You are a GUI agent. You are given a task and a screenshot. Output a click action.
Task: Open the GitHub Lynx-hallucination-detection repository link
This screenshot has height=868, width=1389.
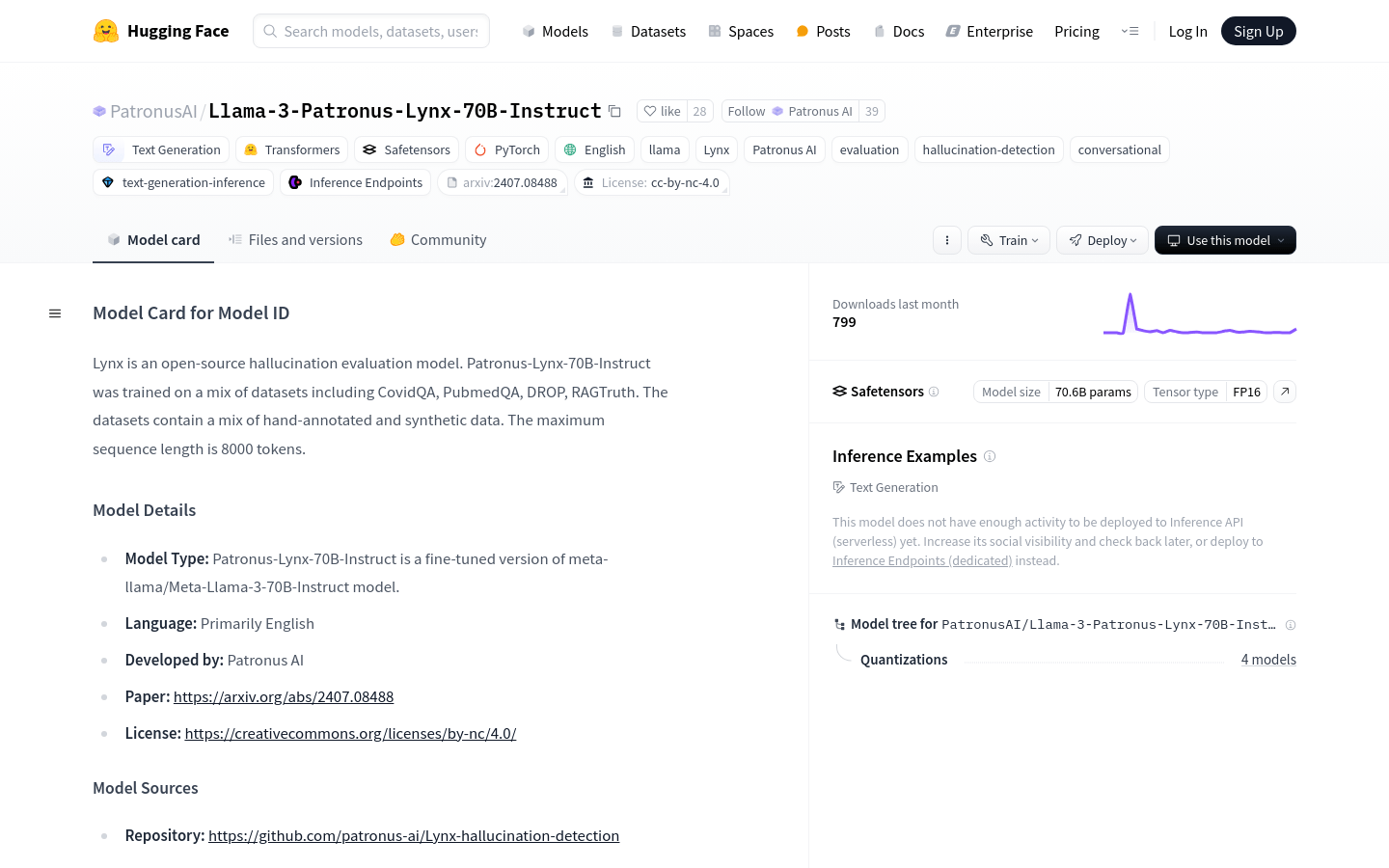[414, 835]
